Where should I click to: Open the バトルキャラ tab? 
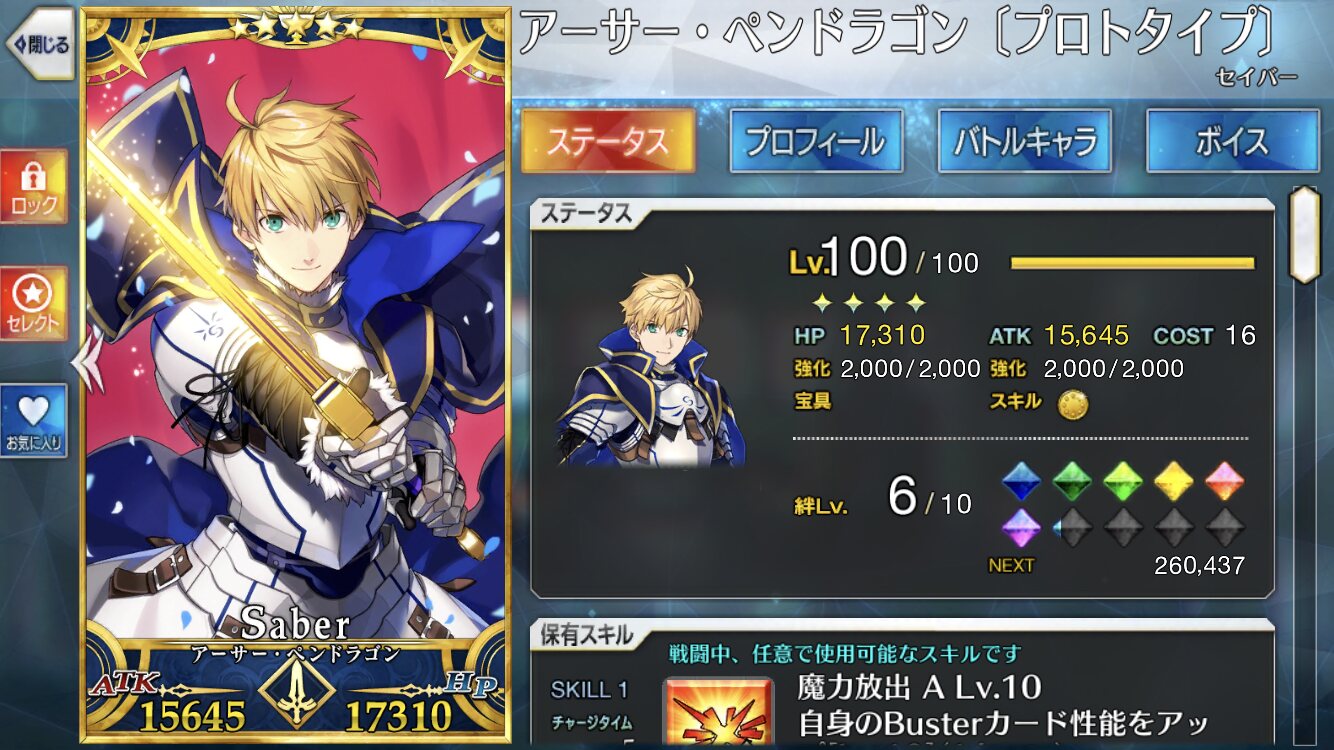1024,141
